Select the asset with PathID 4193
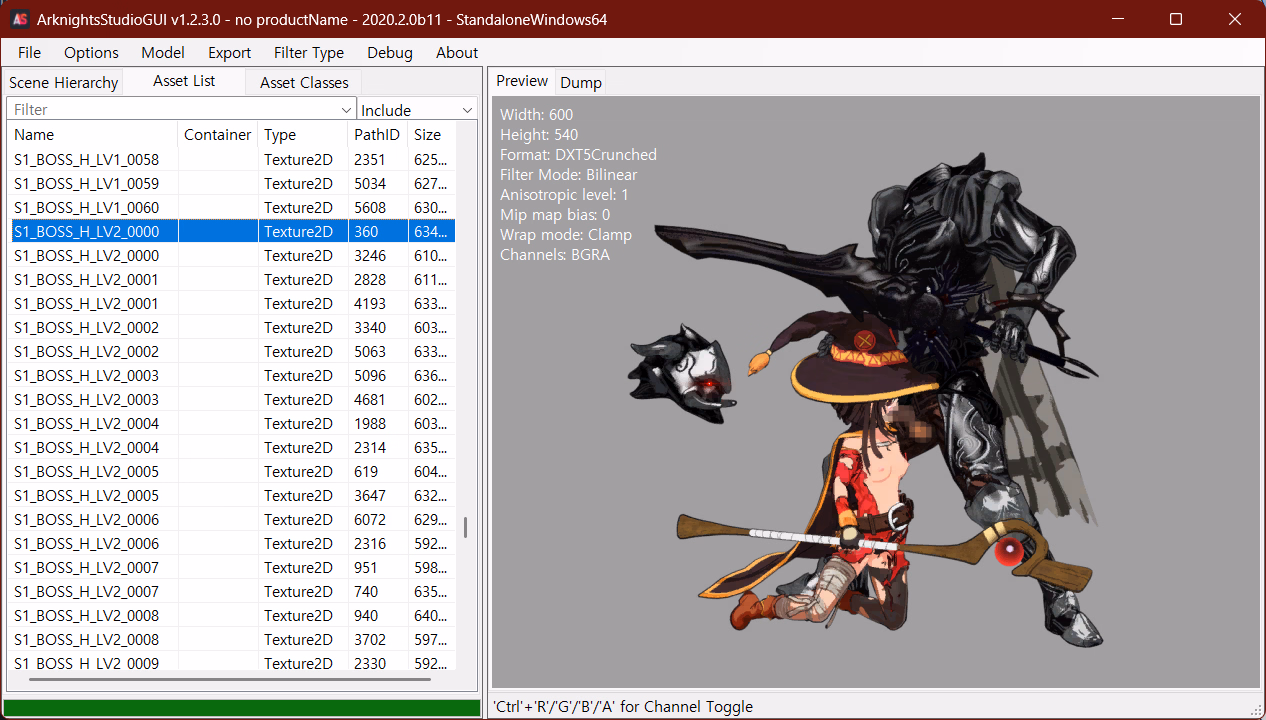1266x720 pixels. 233,303
